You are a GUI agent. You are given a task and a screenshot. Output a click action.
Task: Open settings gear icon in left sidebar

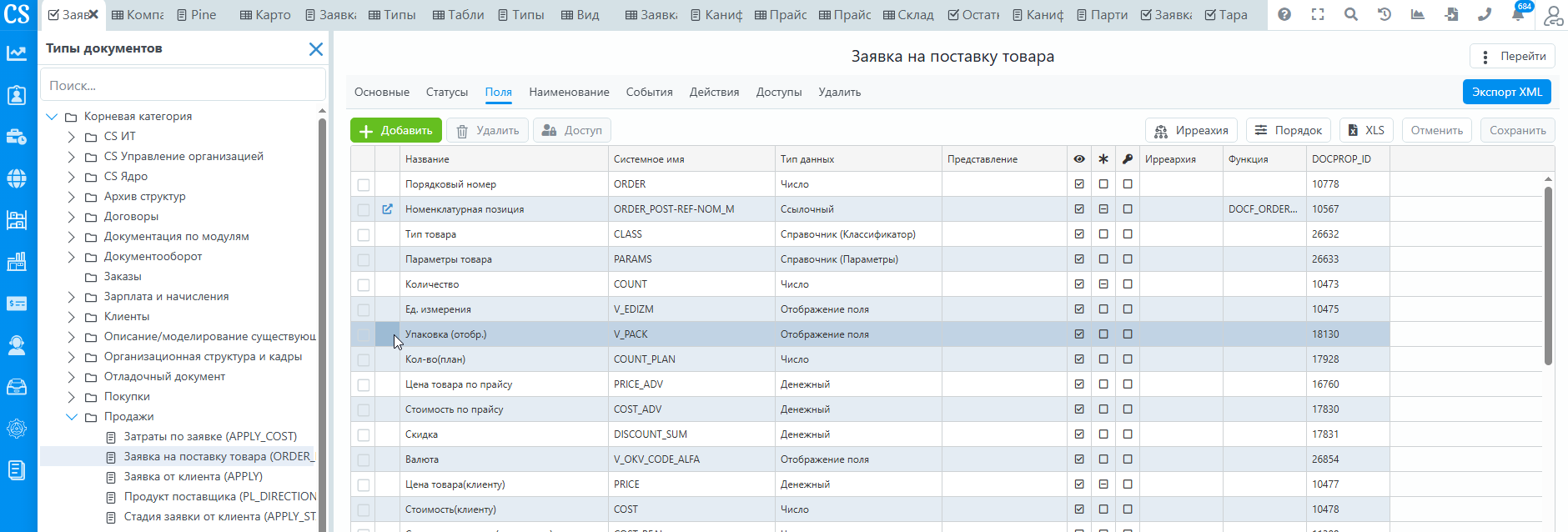coord(17,429)
